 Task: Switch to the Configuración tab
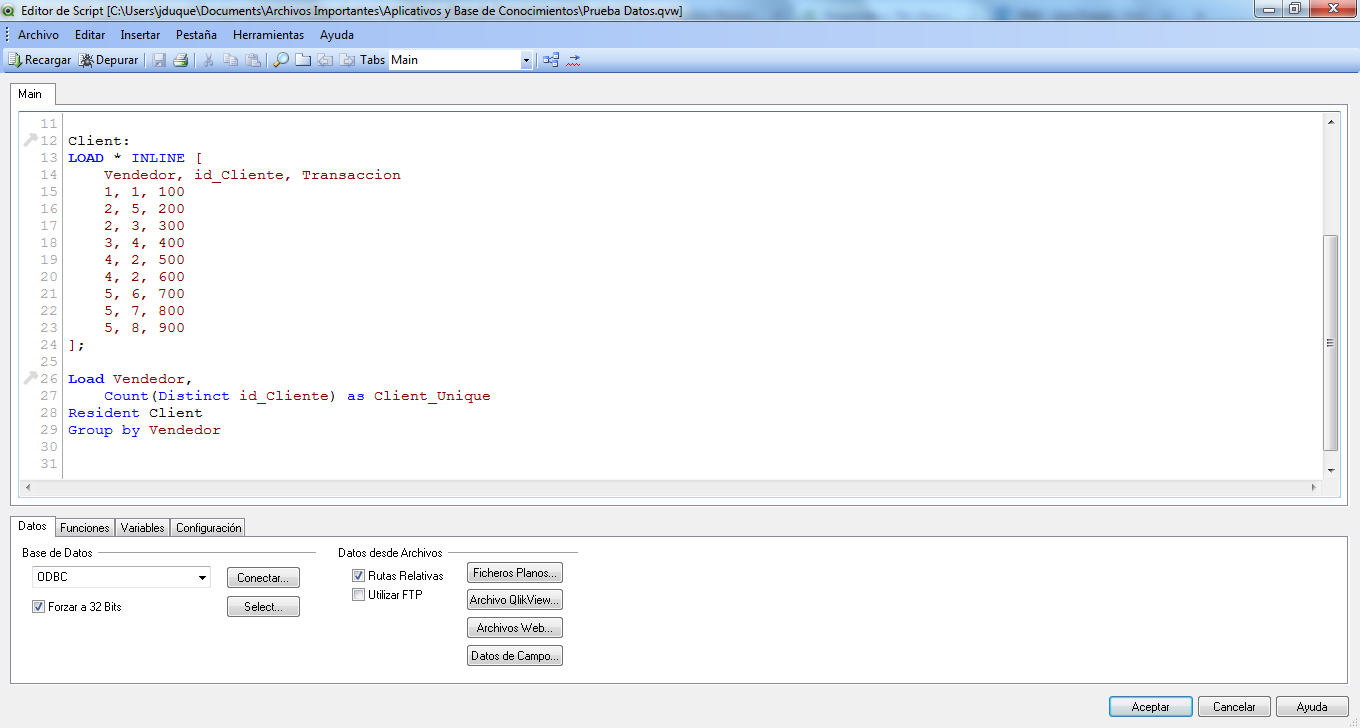click(209, 527)
